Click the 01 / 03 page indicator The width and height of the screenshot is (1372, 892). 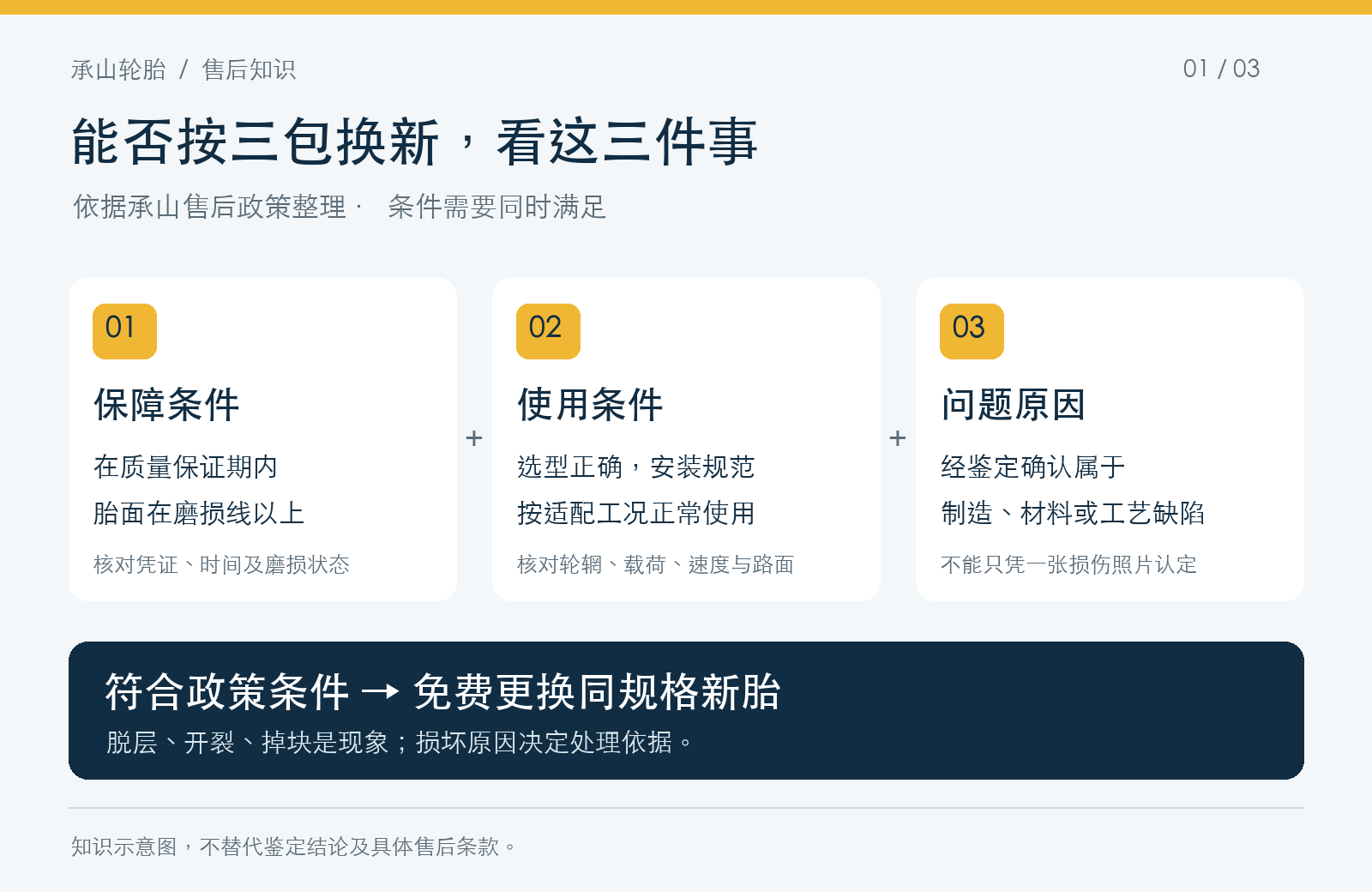click(x=1221, y=69)
